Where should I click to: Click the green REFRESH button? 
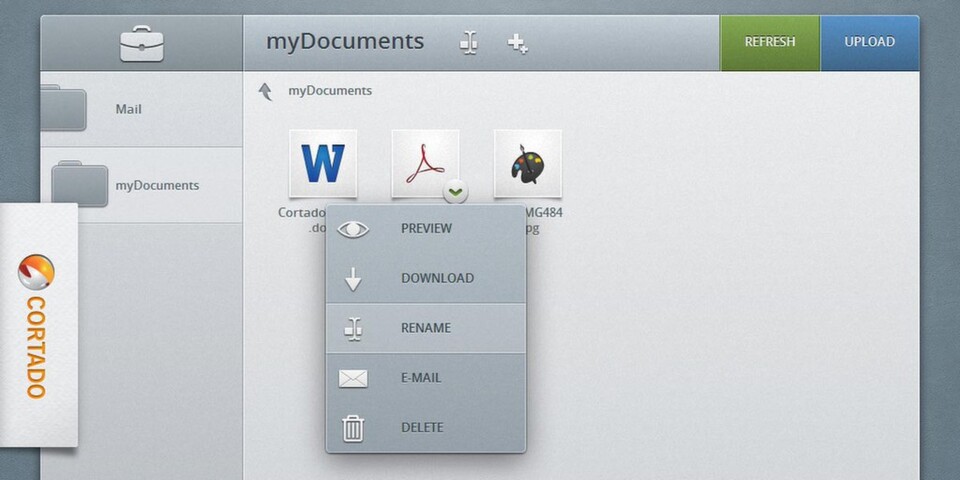tap(770, 43)
